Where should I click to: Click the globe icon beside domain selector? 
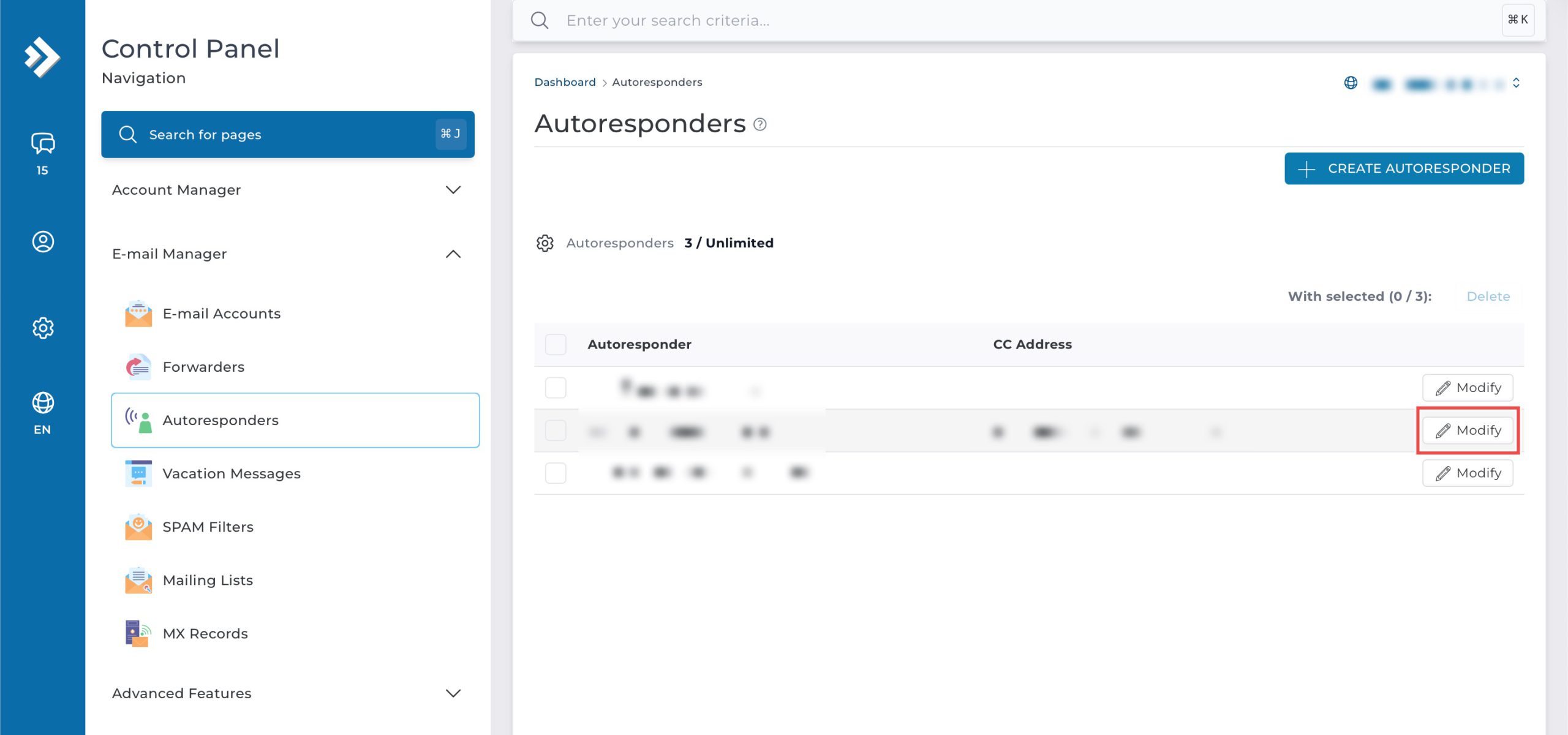point(1351,83)
